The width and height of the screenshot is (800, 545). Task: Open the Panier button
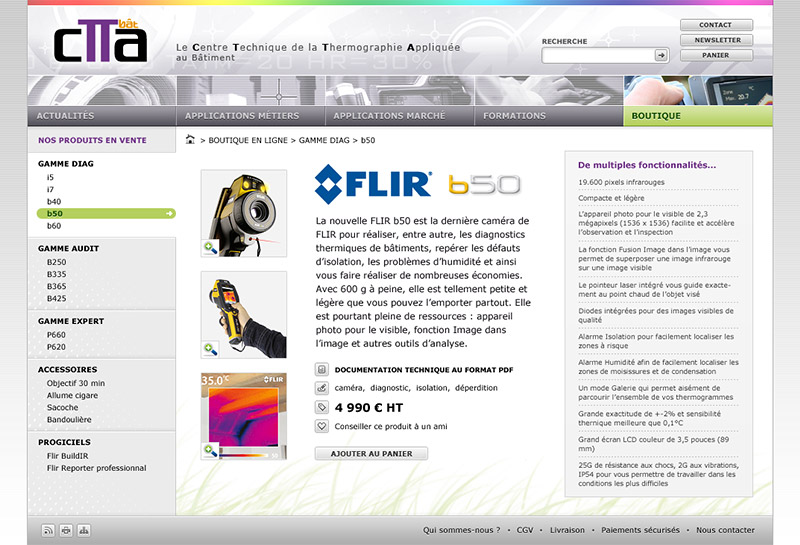(x=716, y=55)
